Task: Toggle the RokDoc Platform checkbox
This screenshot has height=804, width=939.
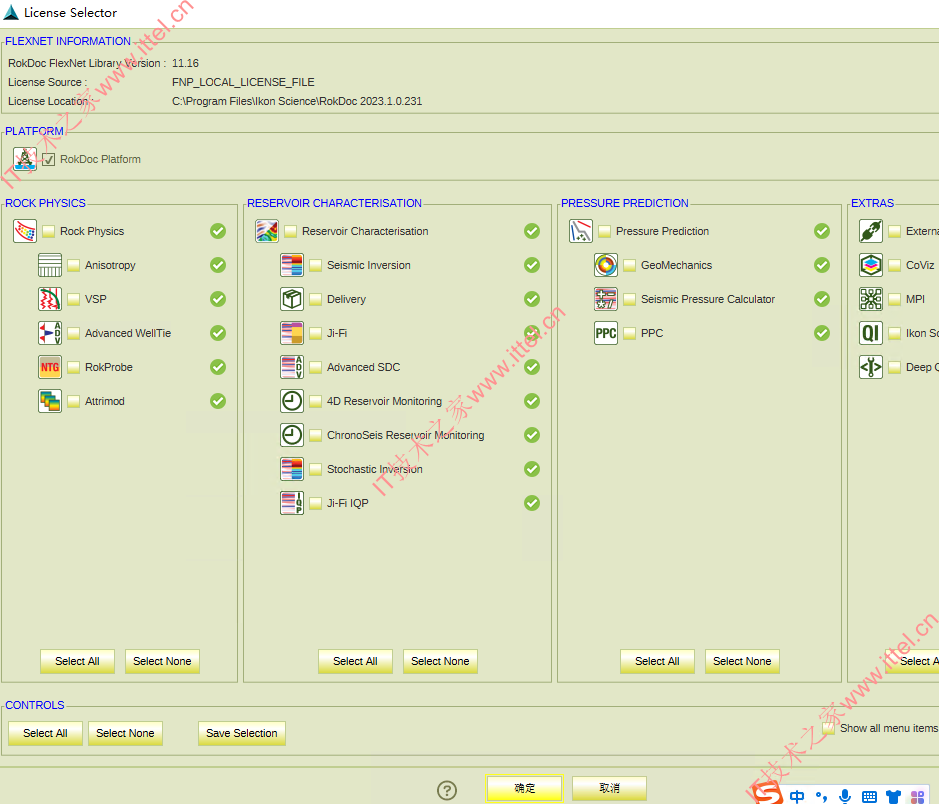Action: (x=49, y=159)
